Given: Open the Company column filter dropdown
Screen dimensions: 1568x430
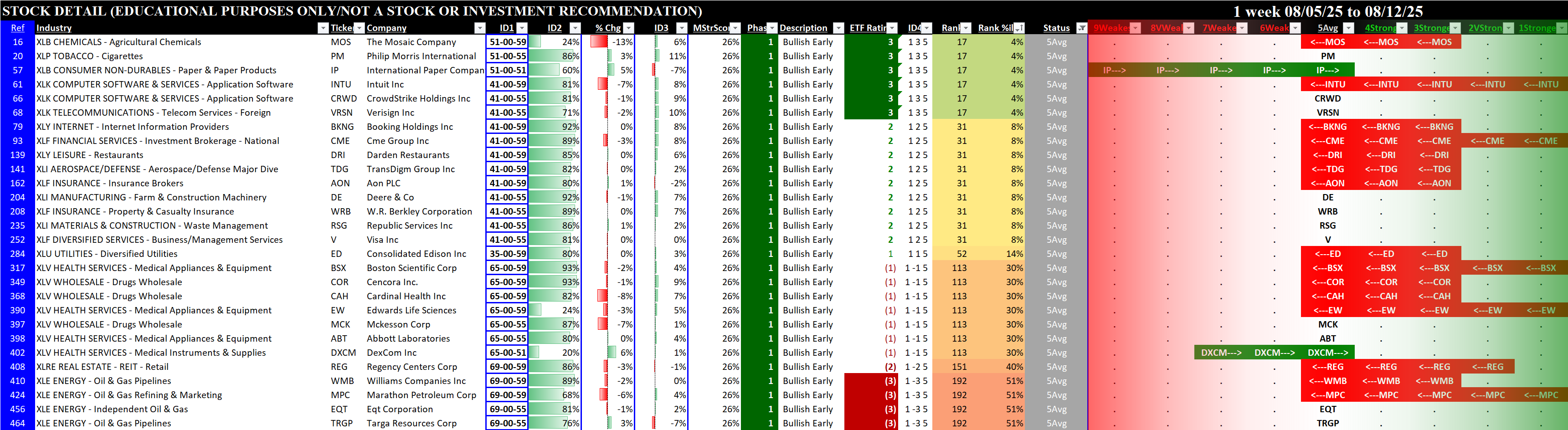Looking at the screenshot, I should pyautogui.click(x=480, y=28).
